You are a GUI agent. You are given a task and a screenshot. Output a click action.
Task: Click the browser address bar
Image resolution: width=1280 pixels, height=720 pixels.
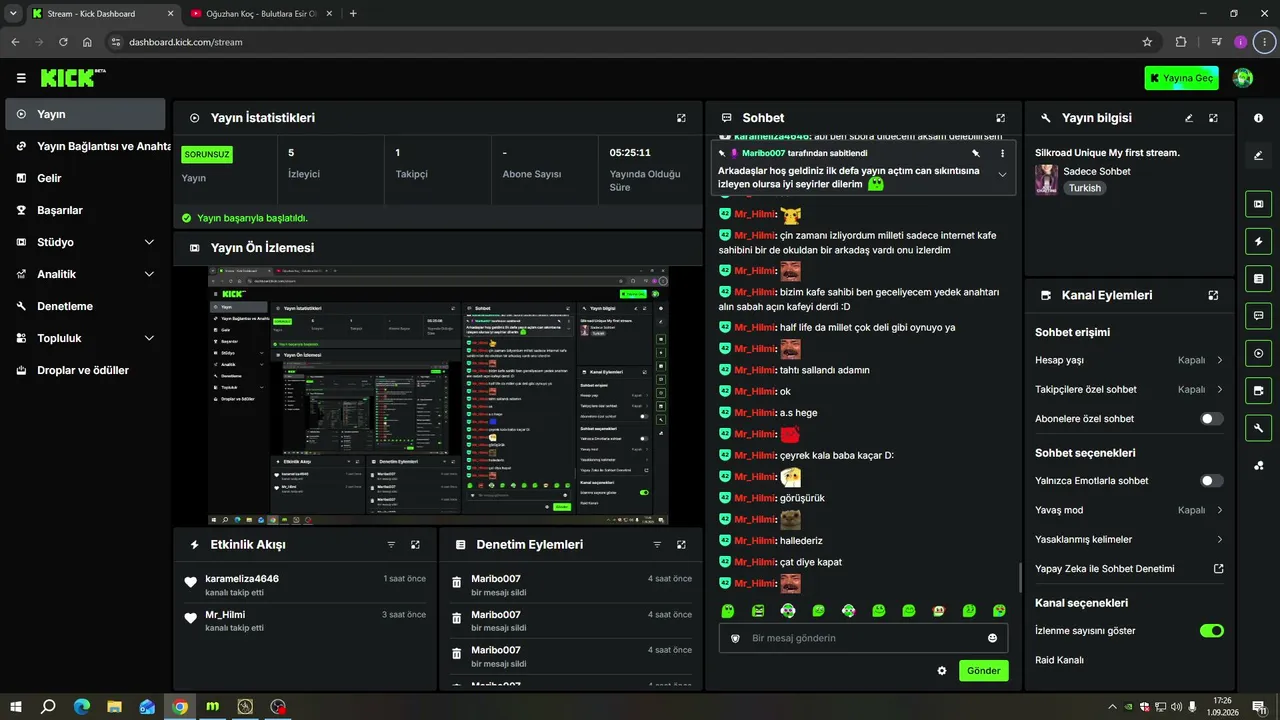(630, 42)
